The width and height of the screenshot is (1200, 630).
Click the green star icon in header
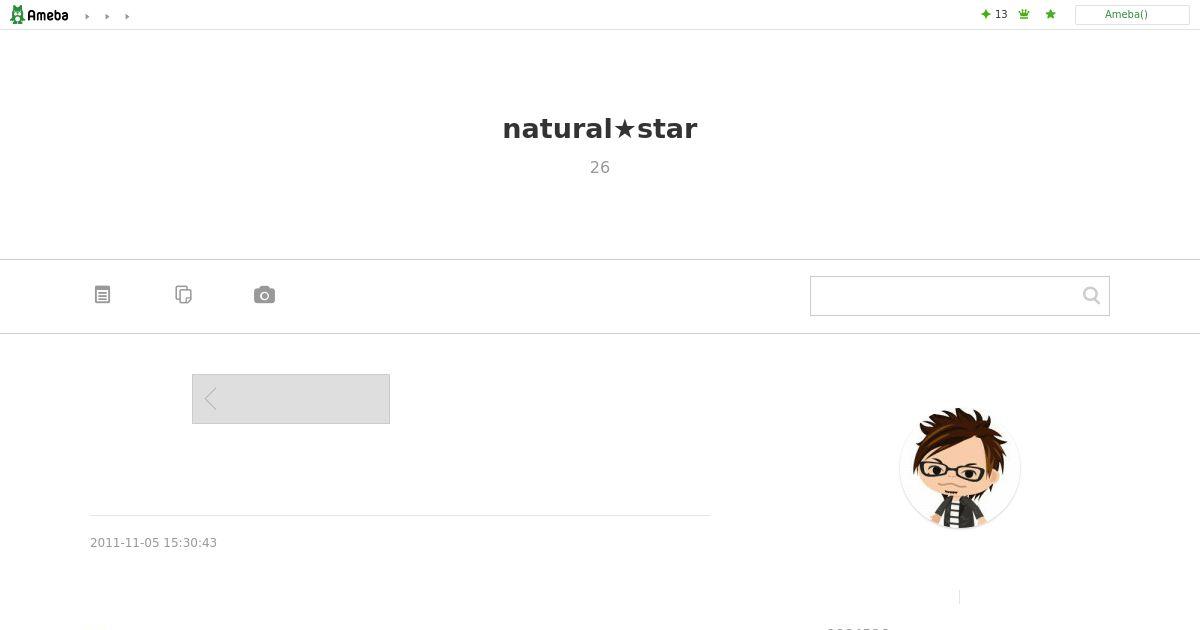point(1050,15)
